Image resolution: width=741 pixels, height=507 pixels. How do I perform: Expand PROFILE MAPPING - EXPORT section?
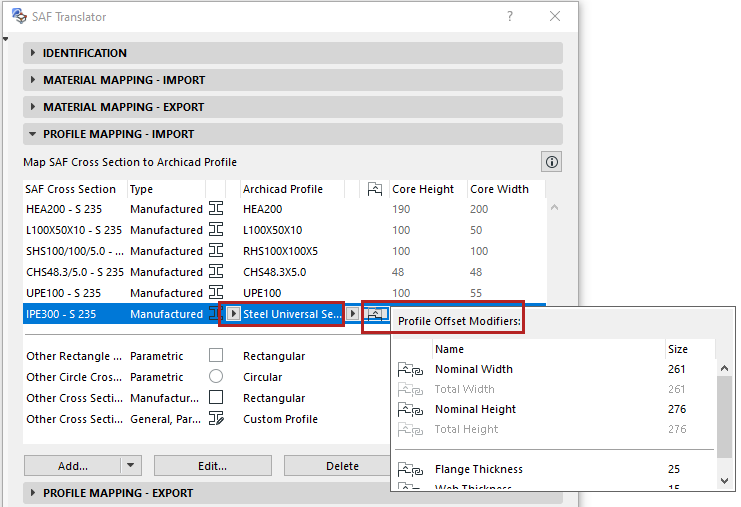tap(293, 493)
